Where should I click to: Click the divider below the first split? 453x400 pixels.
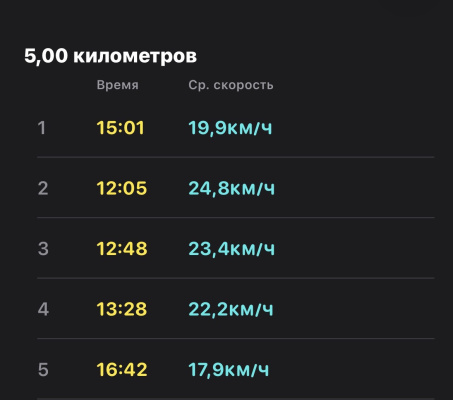click(x=236, y=157)
